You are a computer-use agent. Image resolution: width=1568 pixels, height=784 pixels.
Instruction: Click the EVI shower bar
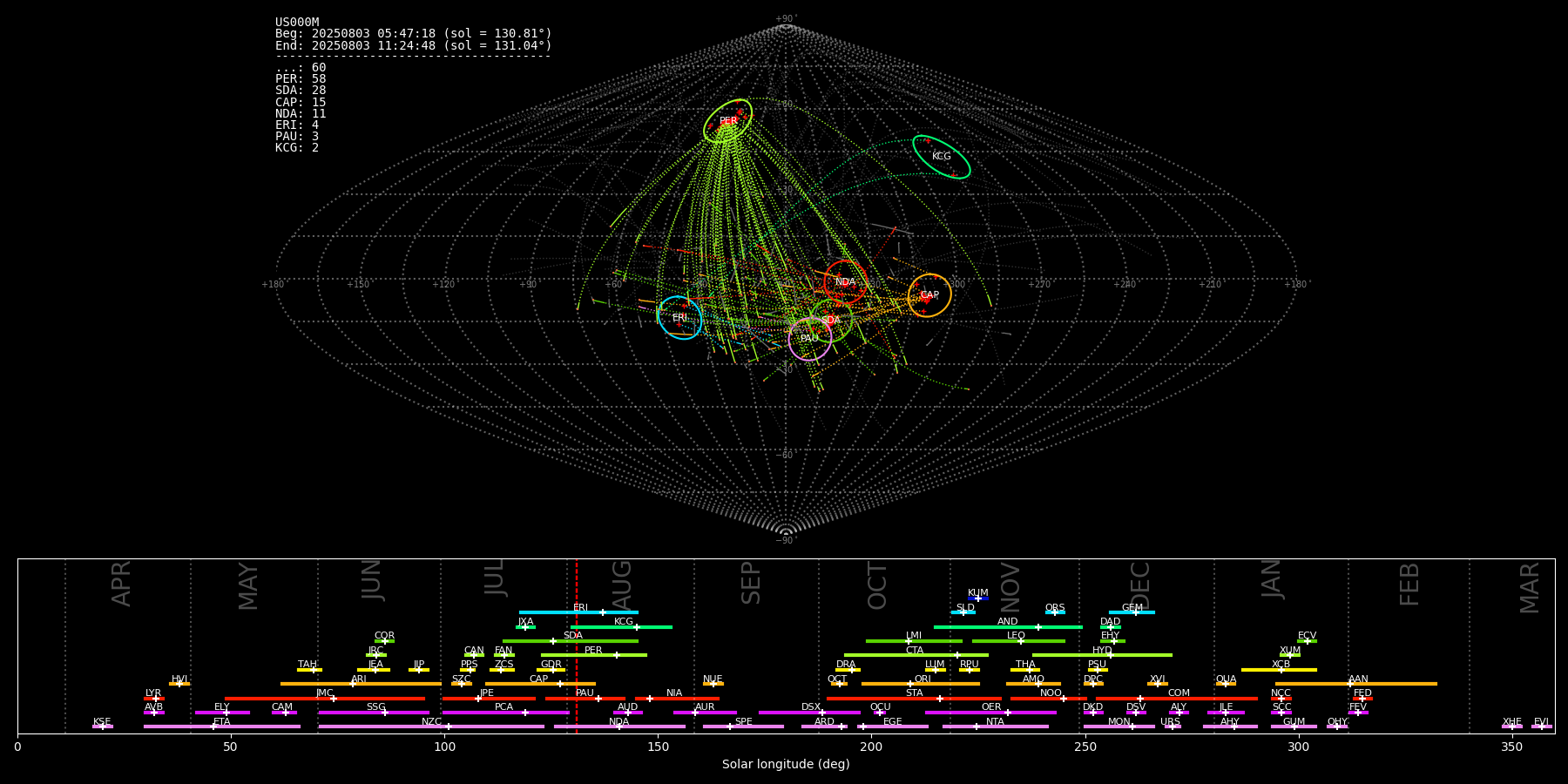pyautogui.click(x=1542, y=727)
